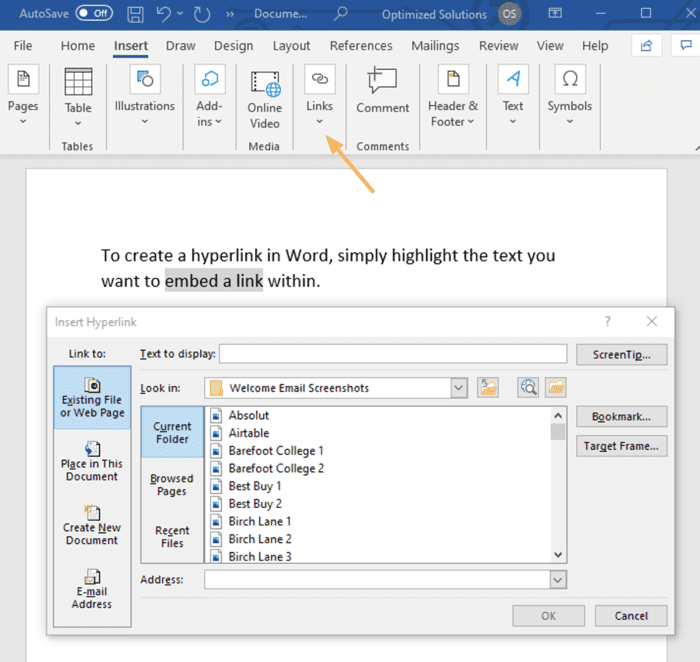This screenshot has width=700, height=662.
Task: Click the Redo circular arrow icon
Action: coord(202,14)
